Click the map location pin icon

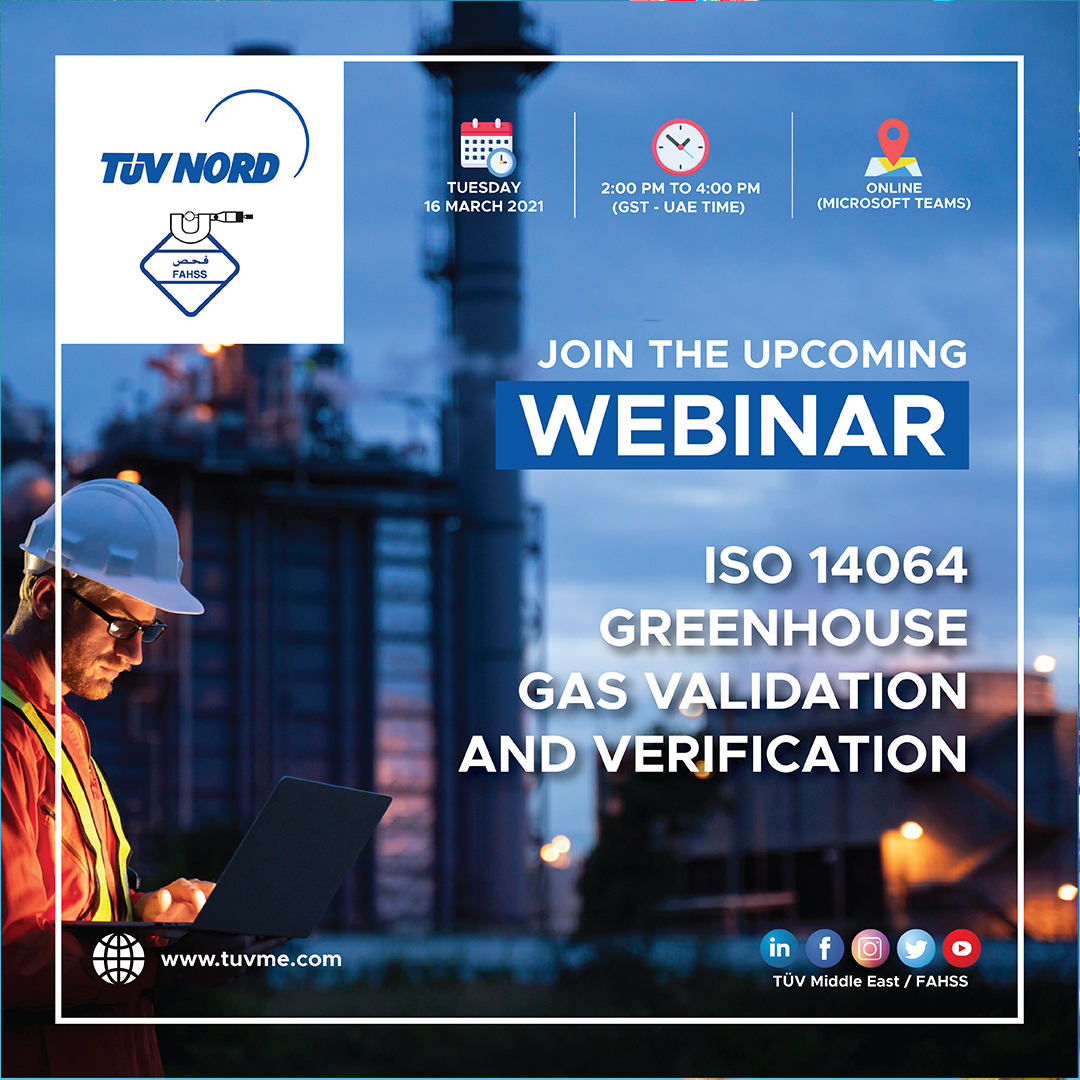[893, 147]
